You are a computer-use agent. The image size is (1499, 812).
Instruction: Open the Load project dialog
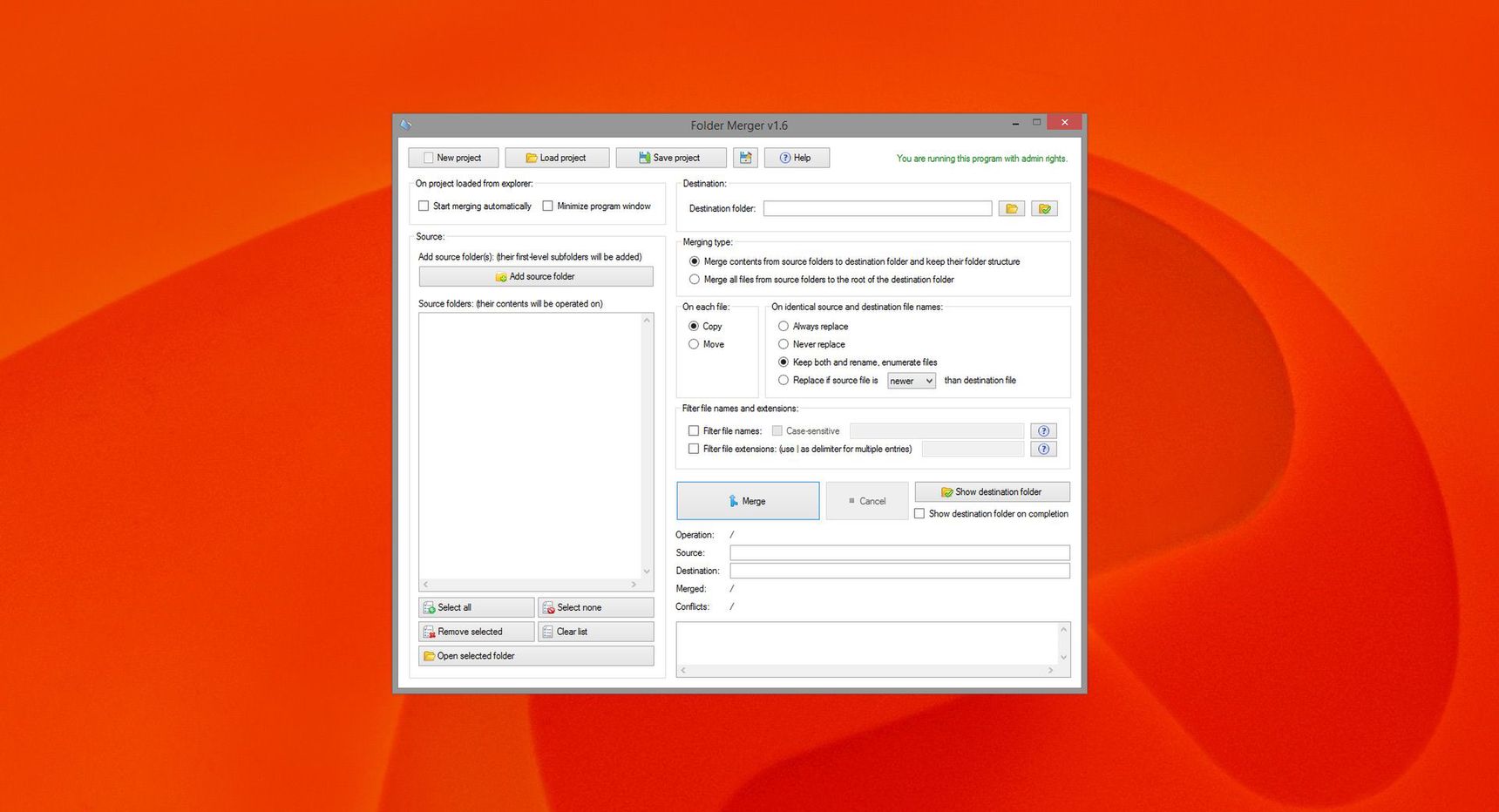coord(557,158)
